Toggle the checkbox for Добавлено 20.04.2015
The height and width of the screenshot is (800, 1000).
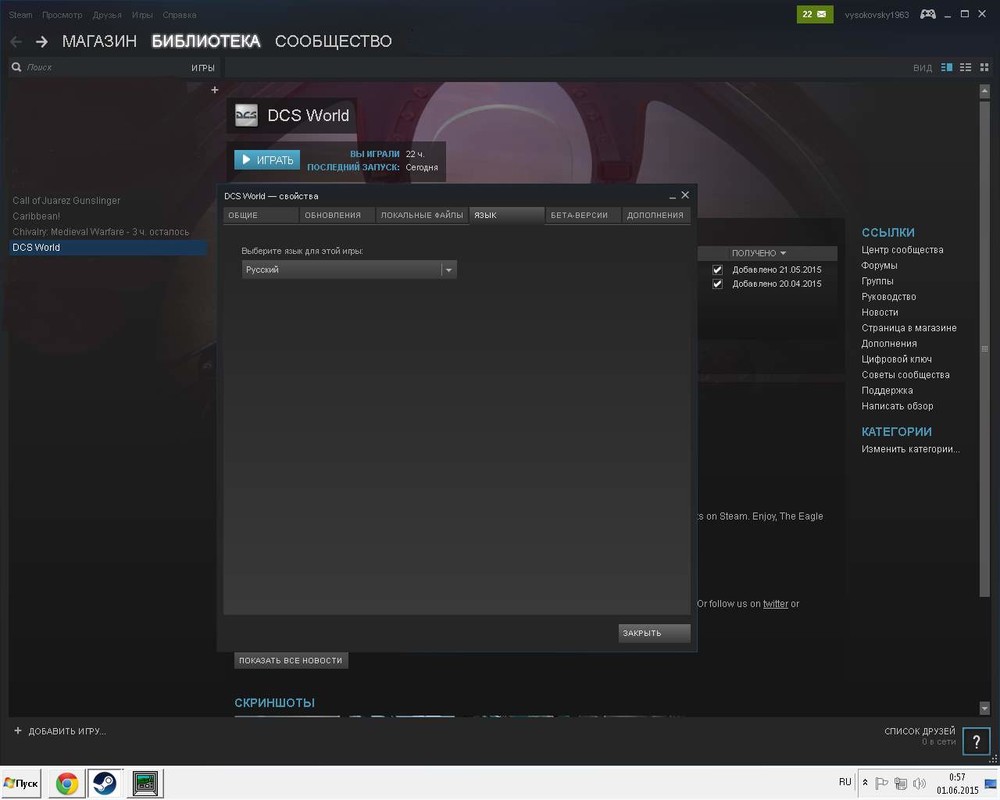click(x=717, y=284)
